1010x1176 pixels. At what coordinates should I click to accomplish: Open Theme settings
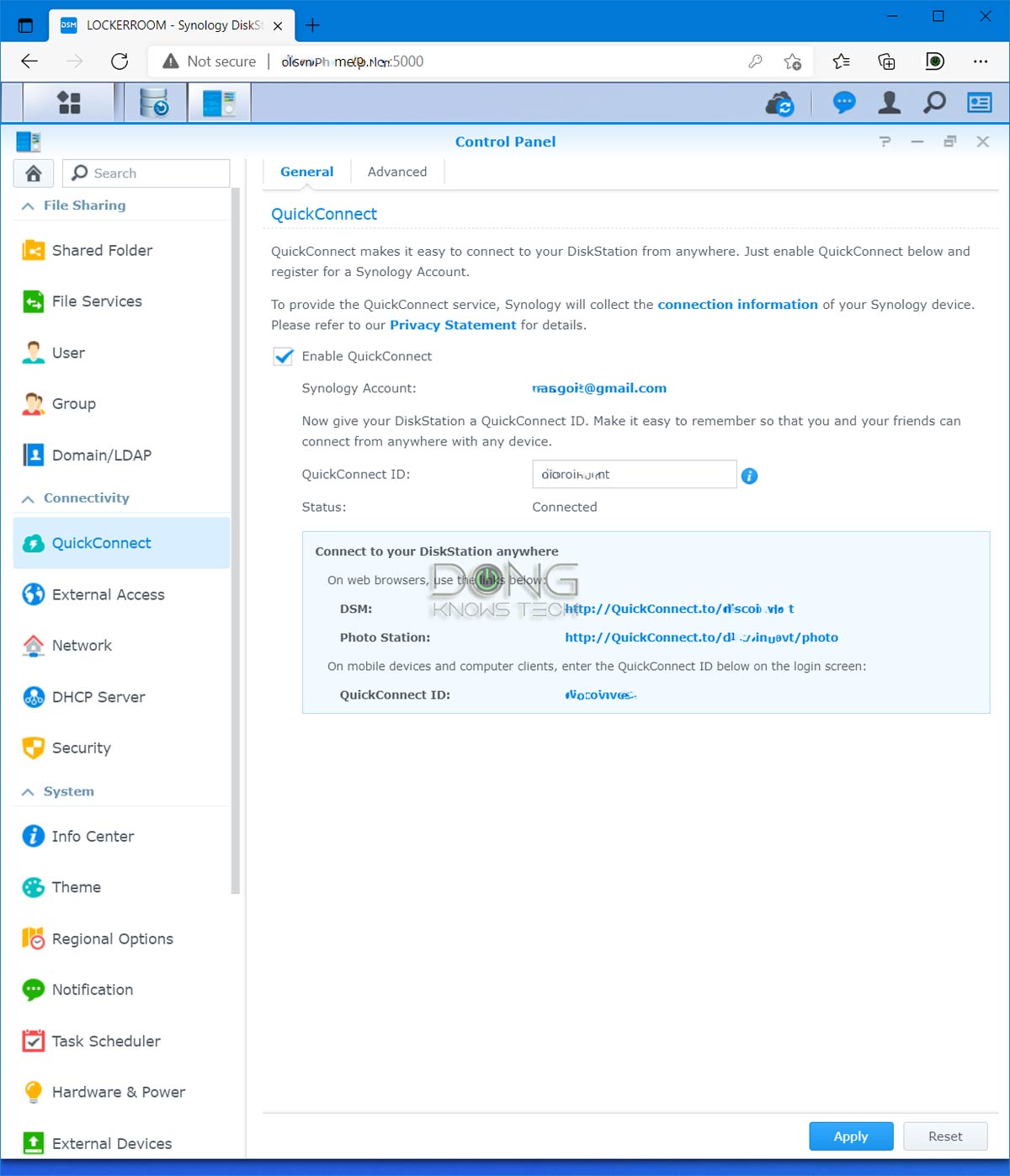tap(121, 887)
